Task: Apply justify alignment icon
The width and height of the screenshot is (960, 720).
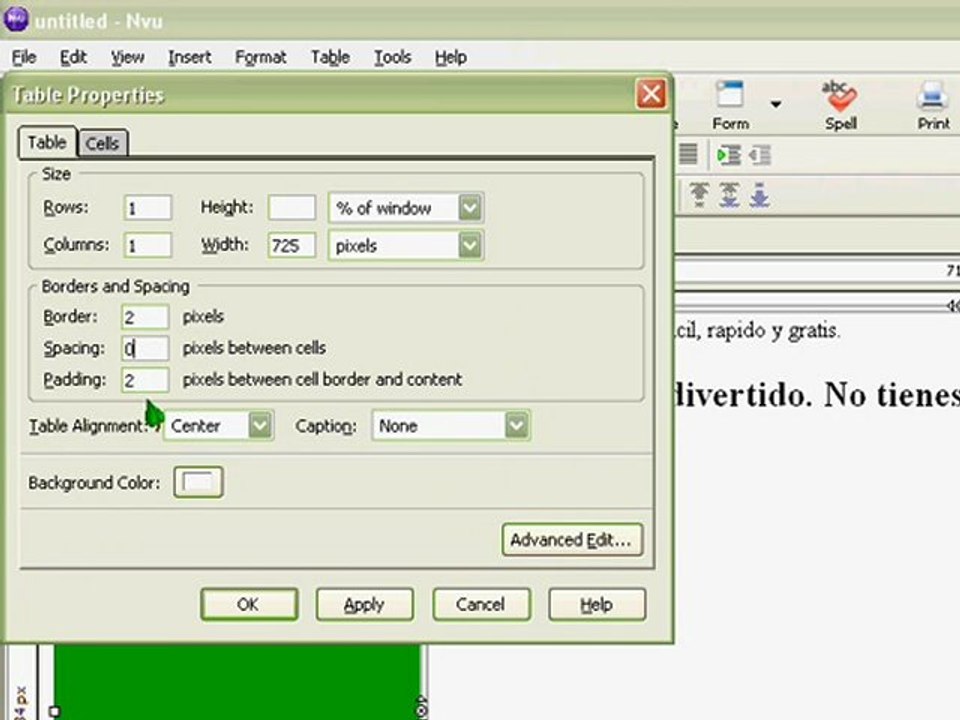Action: click(688, 154)
